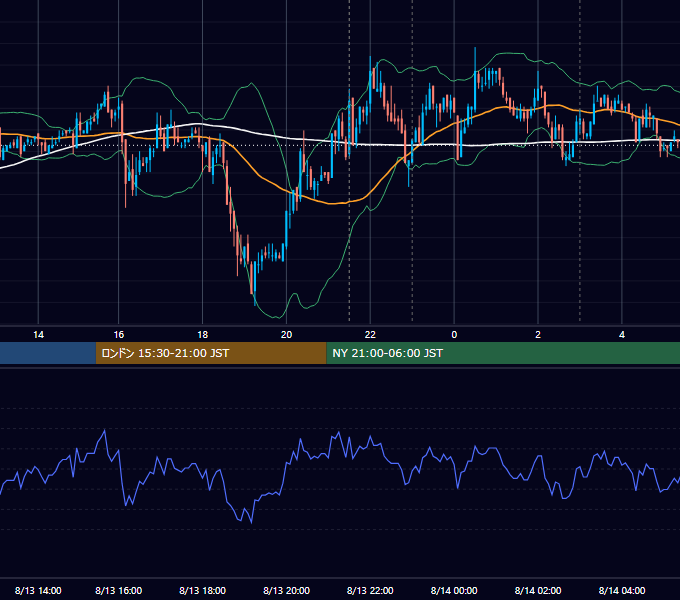680x600 pixels.
Task: Click the 8/13 16:00 date label
Action: click(118, 590)
